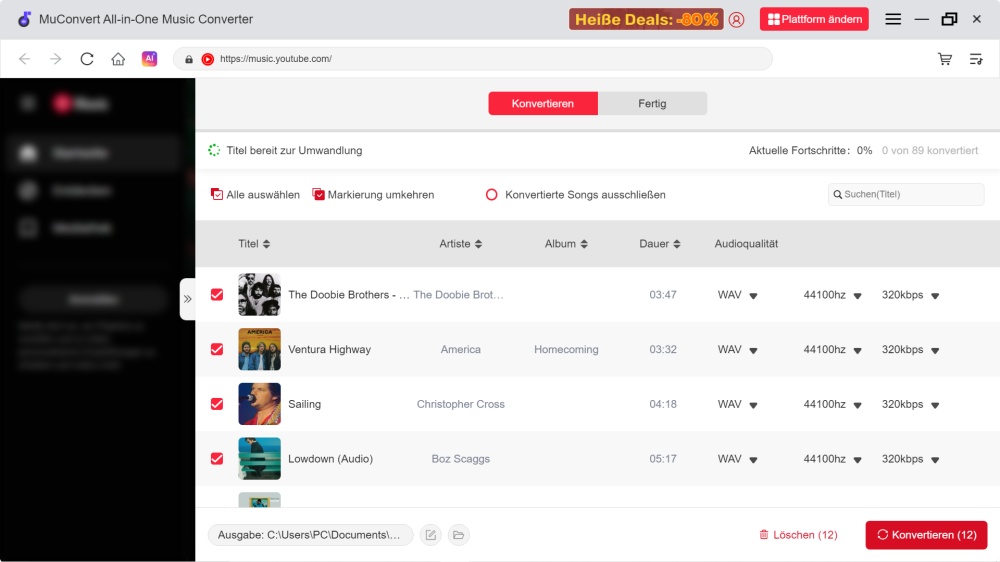Go to home page icon

point(118,59)
